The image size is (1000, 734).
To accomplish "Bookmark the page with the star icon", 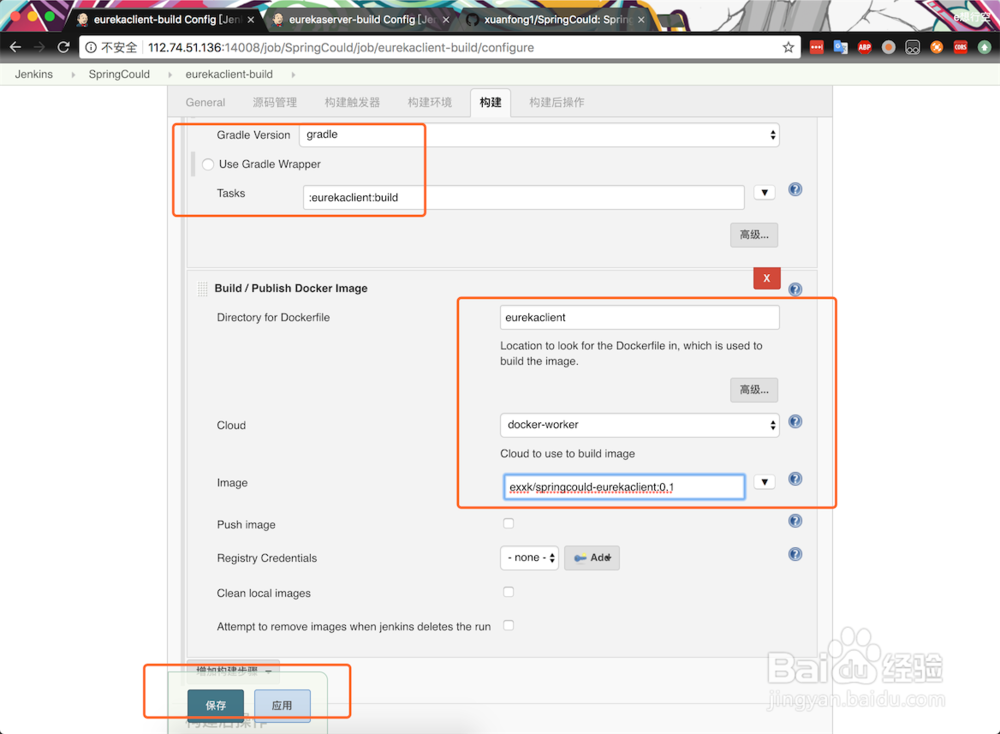I will (788, 47).
